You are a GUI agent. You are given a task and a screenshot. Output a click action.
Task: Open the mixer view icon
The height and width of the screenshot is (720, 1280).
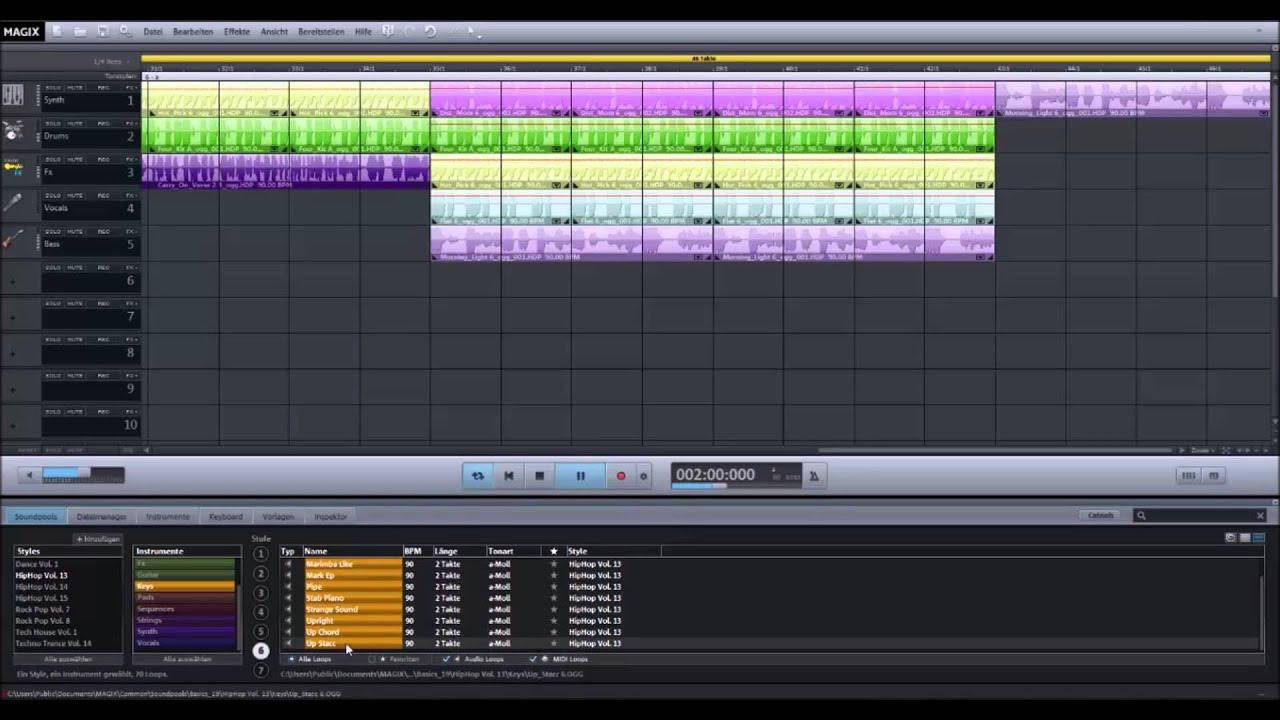click(1188, 476)
